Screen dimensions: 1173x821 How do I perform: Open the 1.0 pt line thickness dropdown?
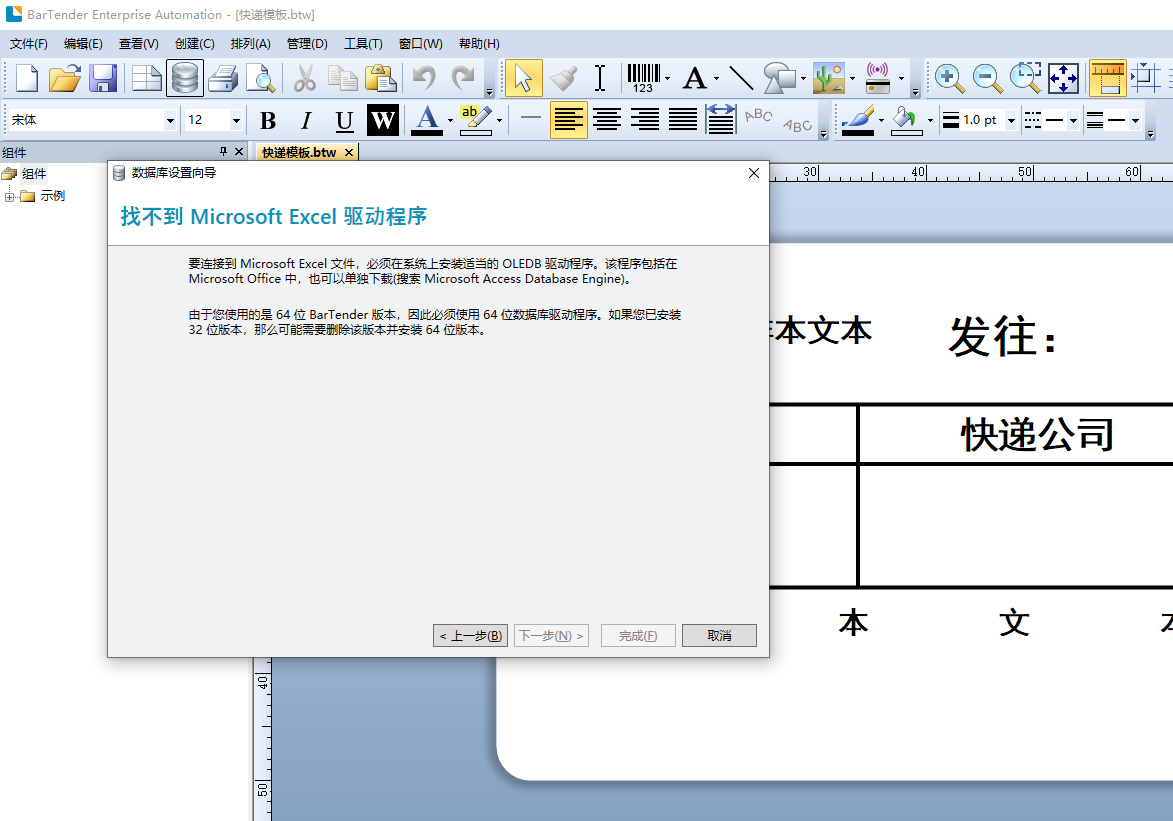[1011, 120]
